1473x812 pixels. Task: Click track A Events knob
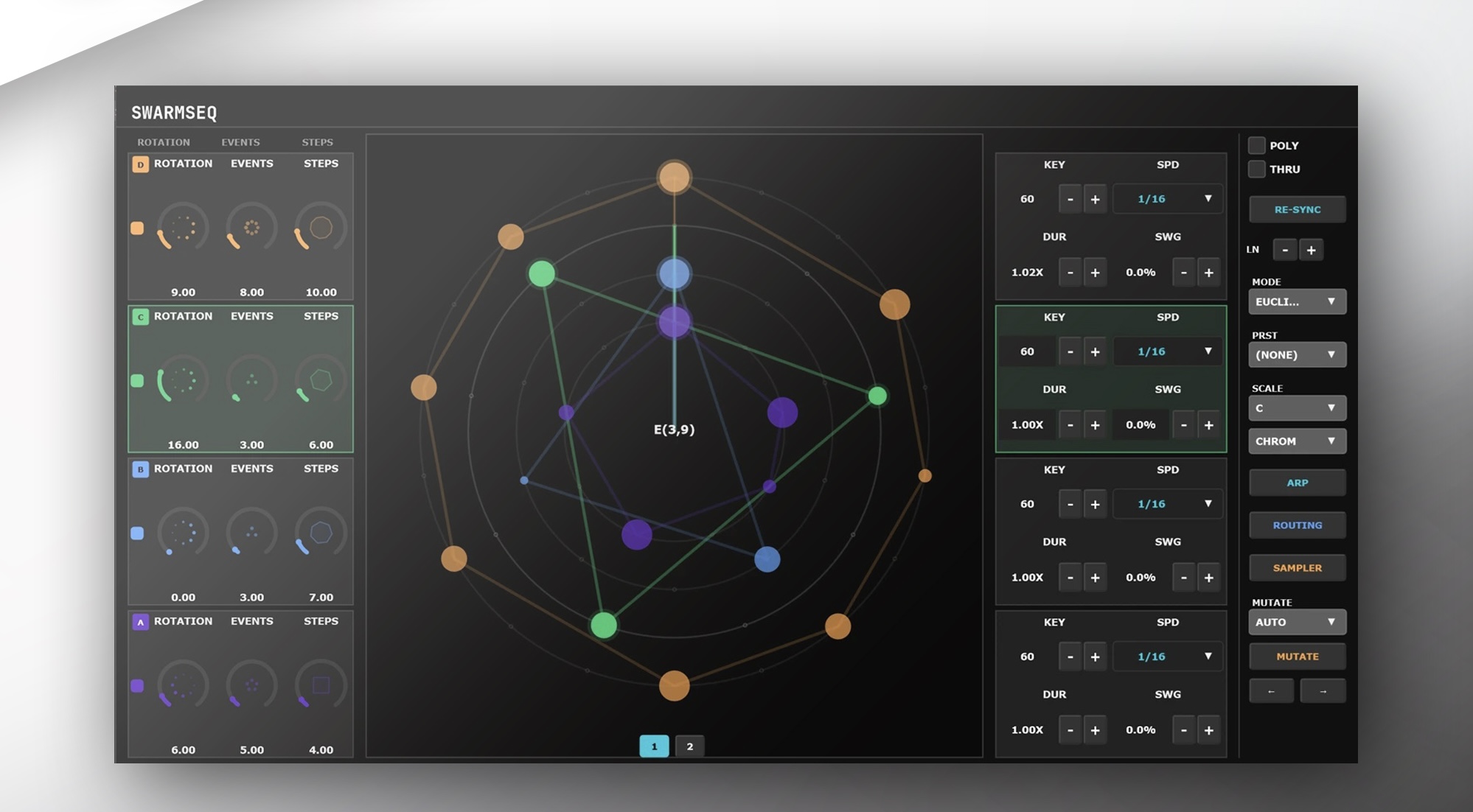point(251,685)
